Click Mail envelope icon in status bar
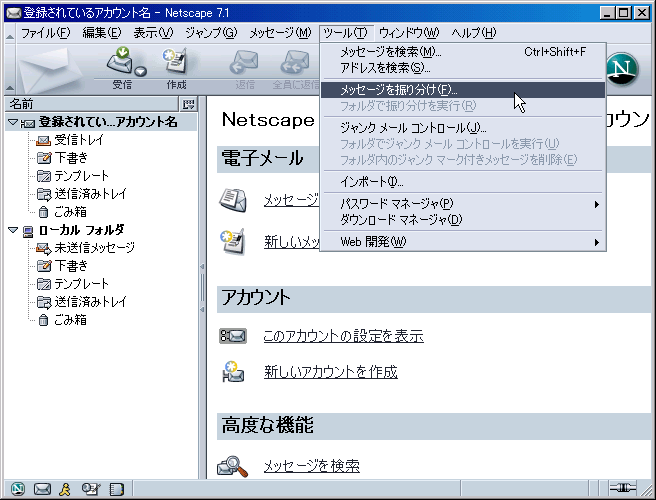656x500 pixels. 42,489
